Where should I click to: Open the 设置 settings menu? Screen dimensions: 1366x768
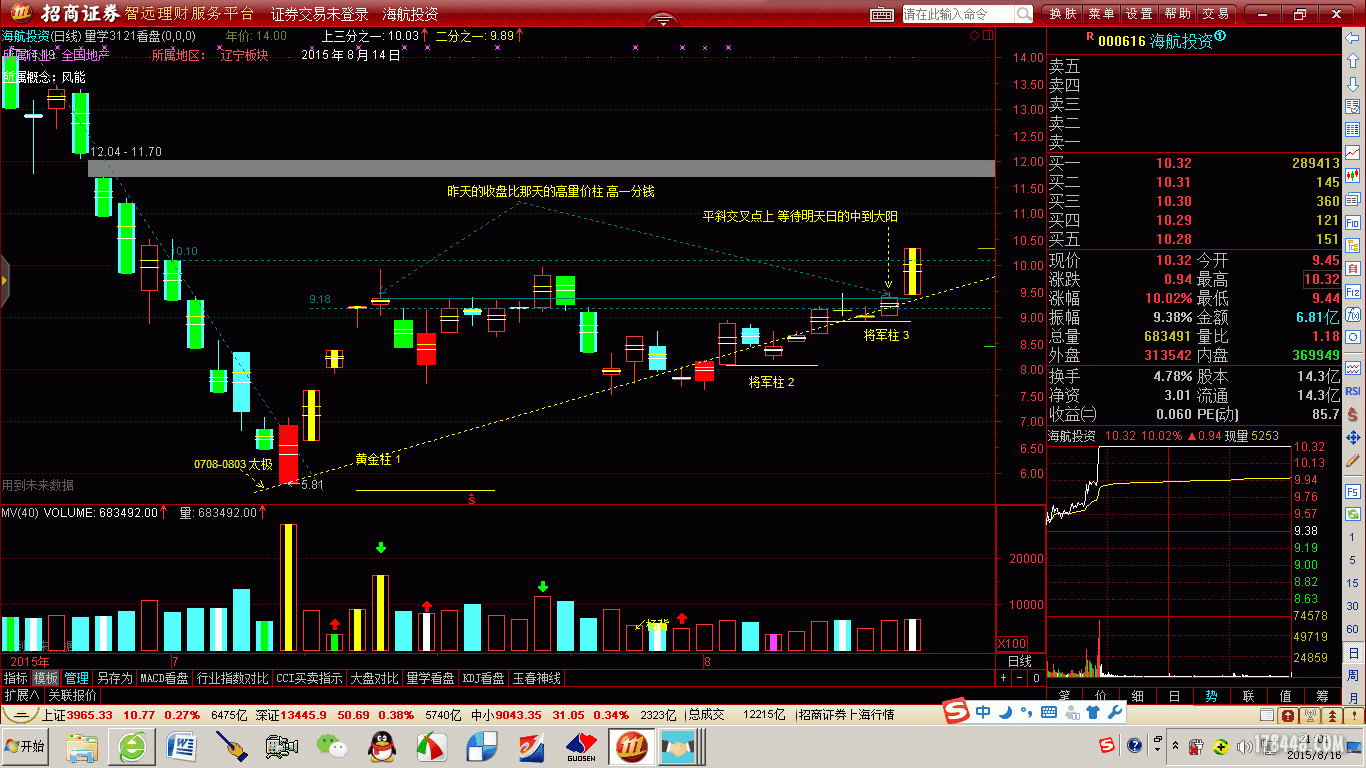[1139, 14]
